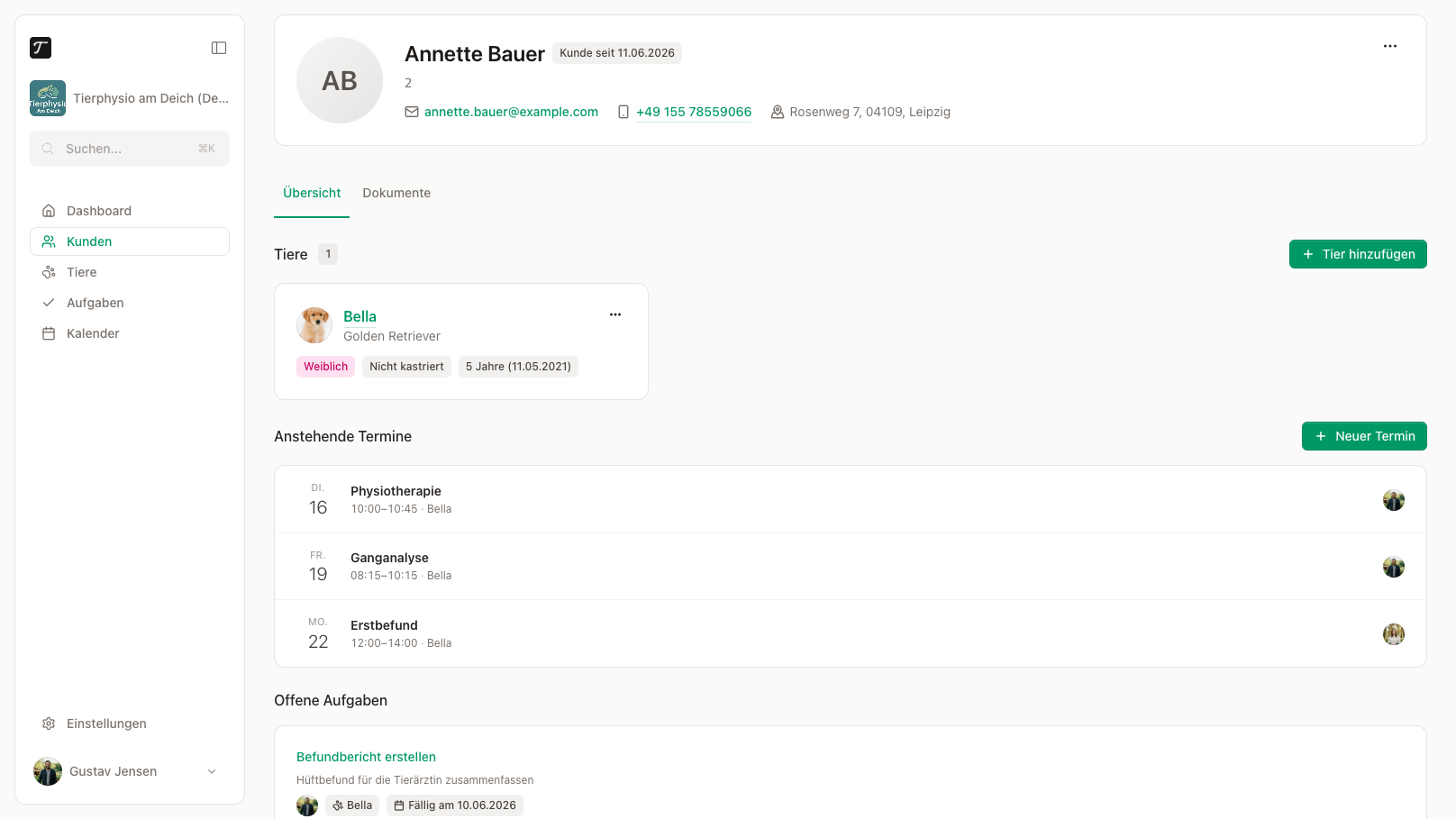The width and height of the screenshot is (1456, 819).
Task: Call +49 155 78559066 phone link
Action: 694,112
